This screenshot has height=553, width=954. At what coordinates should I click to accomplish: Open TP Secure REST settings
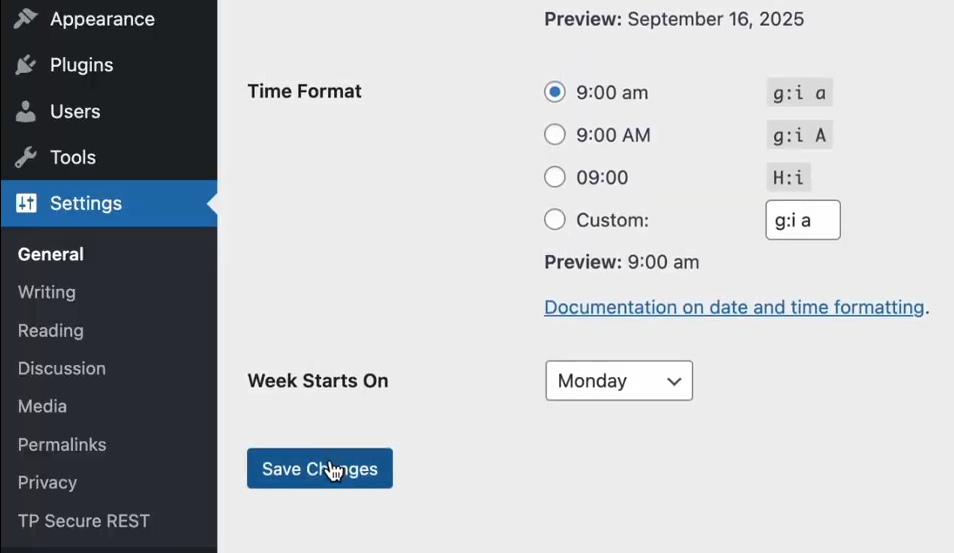tap(84, 520)
